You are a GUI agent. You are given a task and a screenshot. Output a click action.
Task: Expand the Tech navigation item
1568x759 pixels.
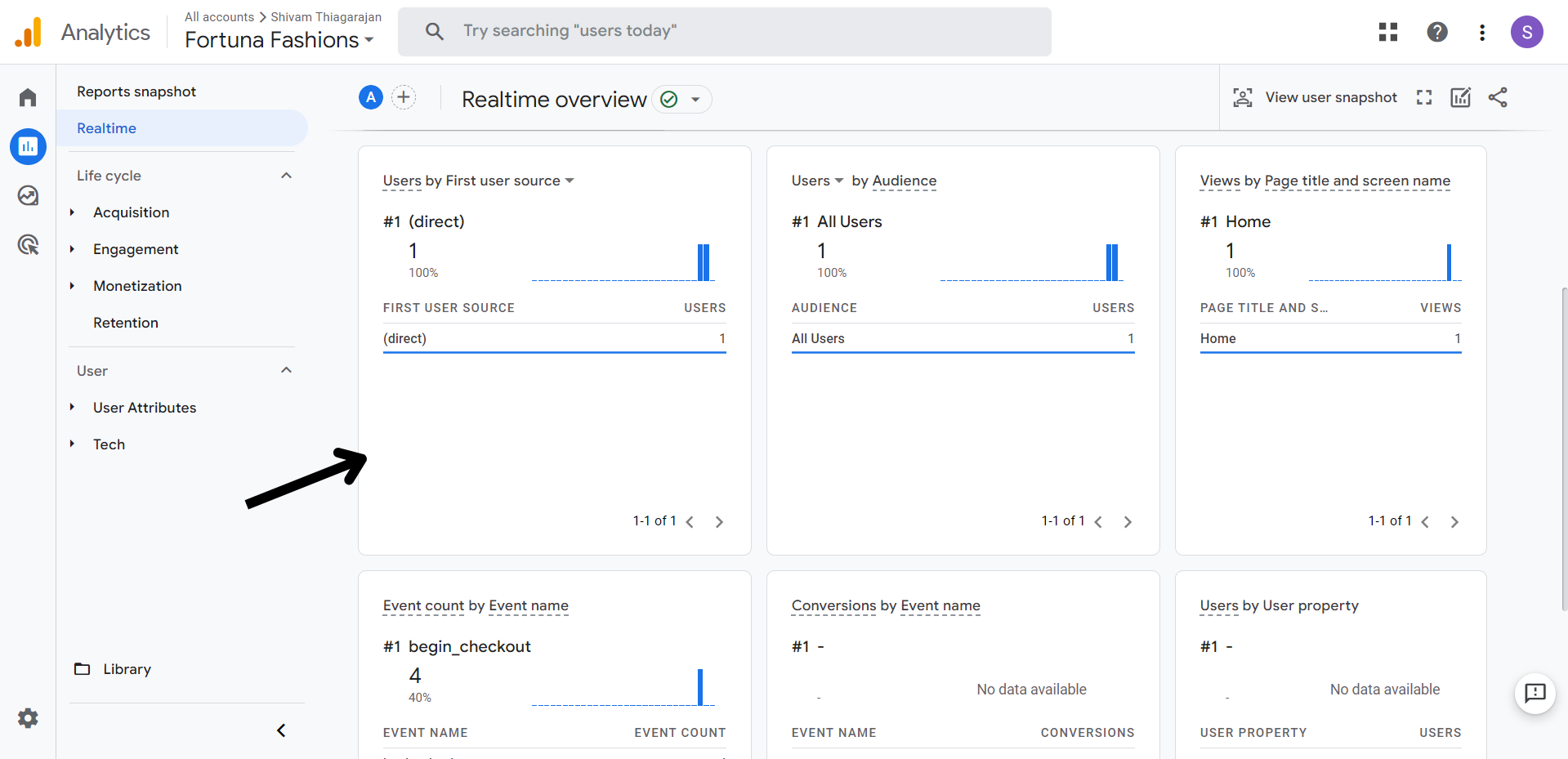coord(109,444)
